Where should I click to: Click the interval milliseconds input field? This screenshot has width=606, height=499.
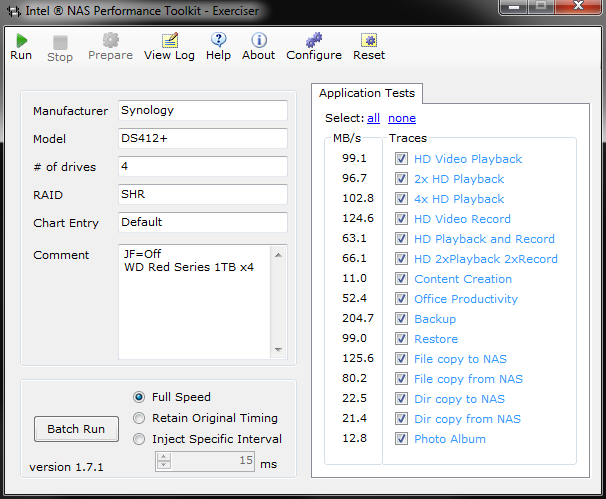pos(213,461)
